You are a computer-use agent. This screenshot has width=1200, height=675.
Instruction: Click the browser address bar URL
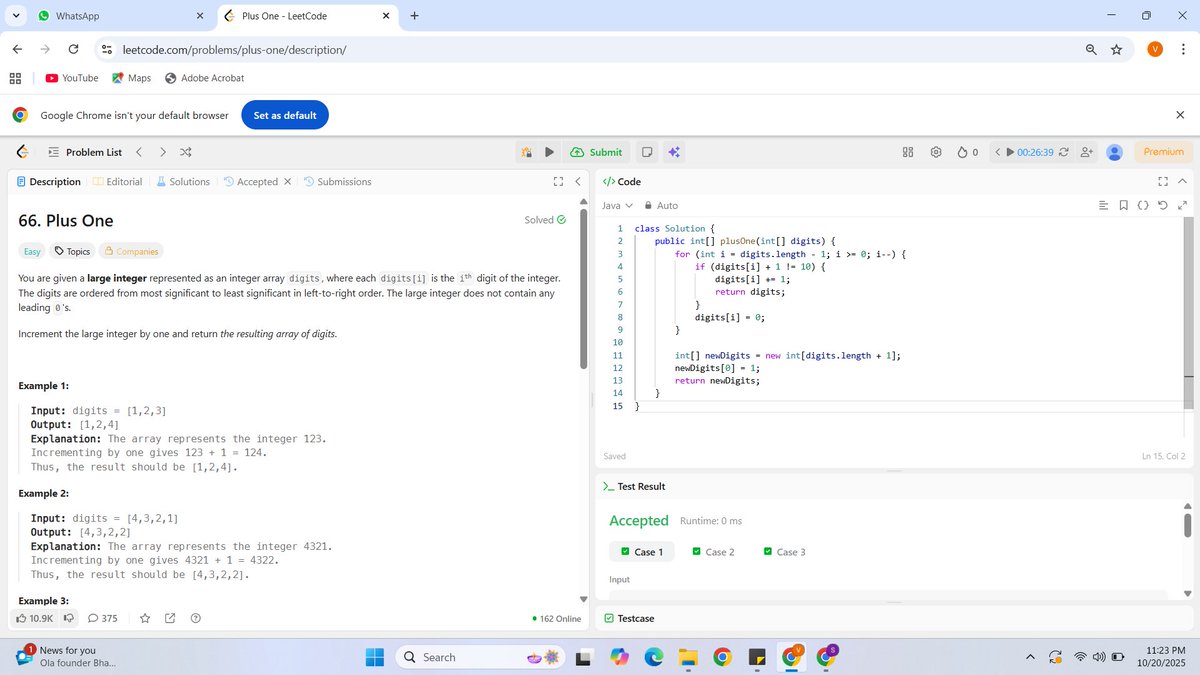click(234, 49)
